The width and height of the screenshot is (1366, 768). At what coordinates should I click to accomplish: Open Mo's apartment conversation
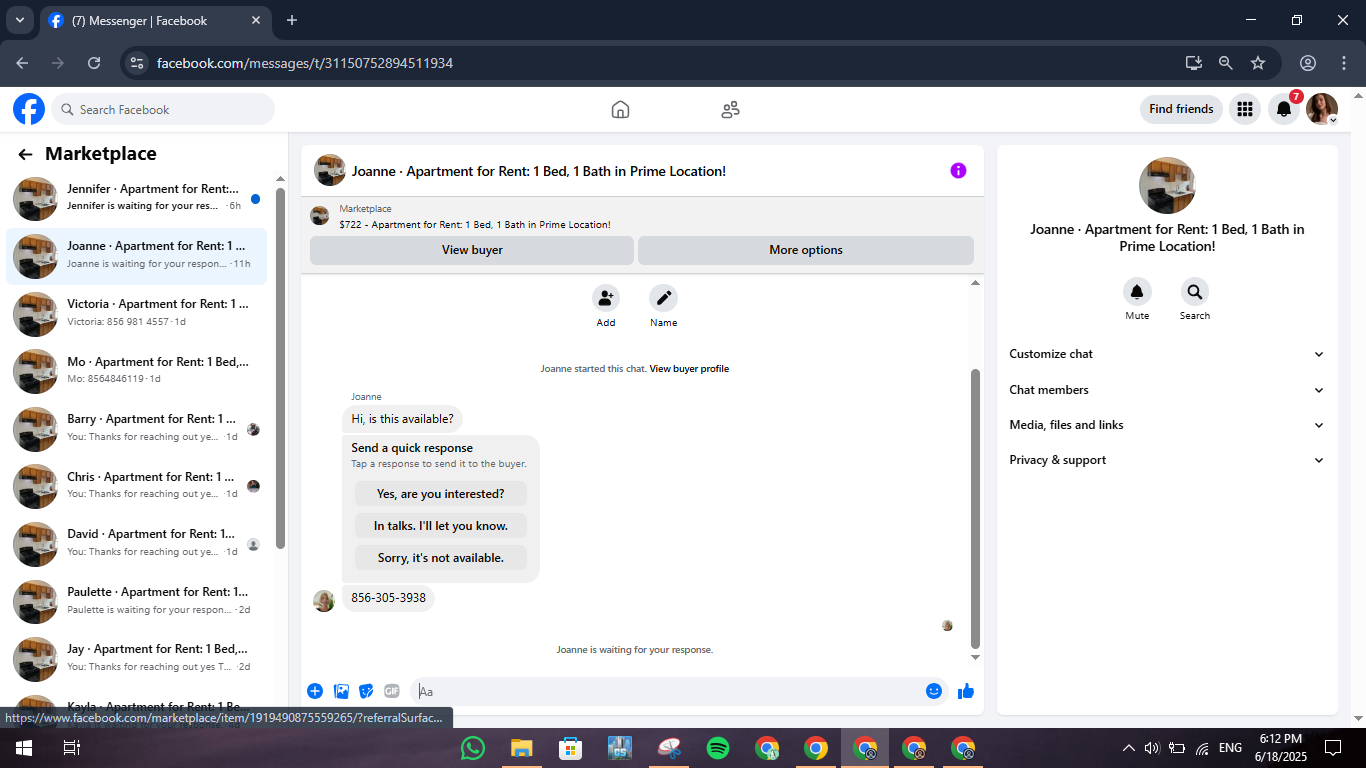(137, 371)
